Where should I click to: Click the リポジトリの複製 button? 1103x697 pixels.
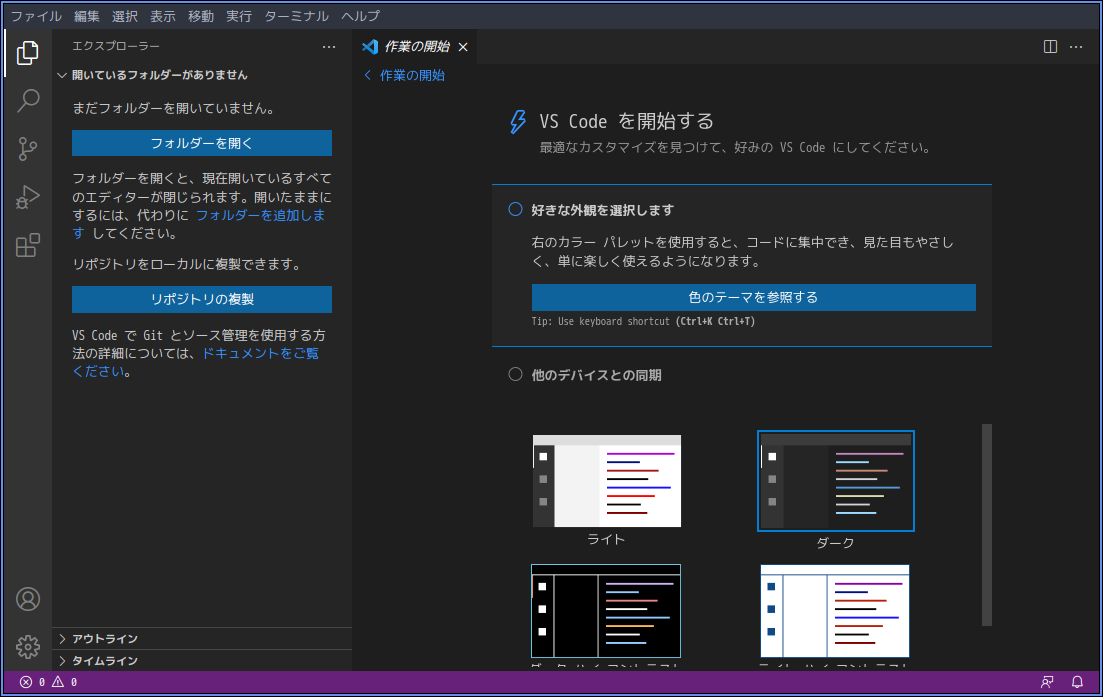click(x=202, y=299)
